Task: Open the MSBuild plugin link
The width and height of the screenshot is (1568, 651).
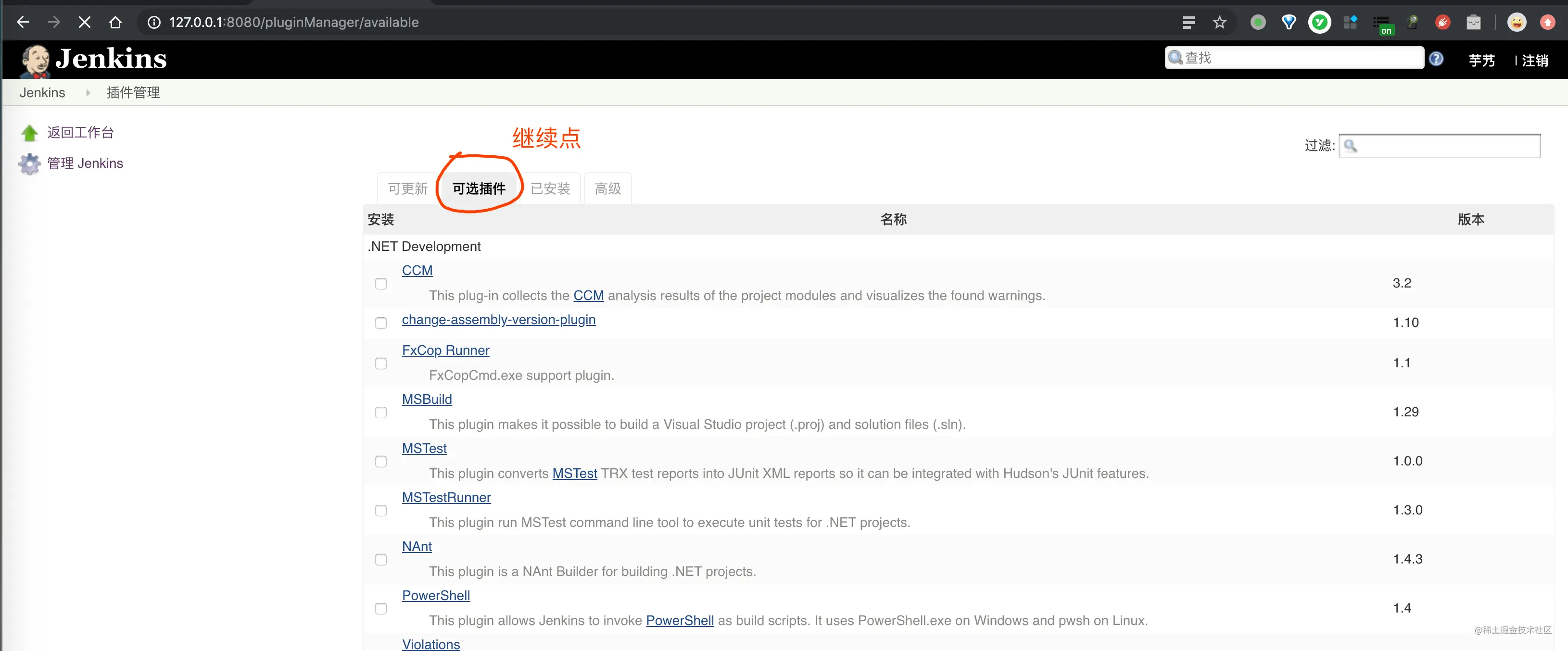Action: (x=427, y=399)
